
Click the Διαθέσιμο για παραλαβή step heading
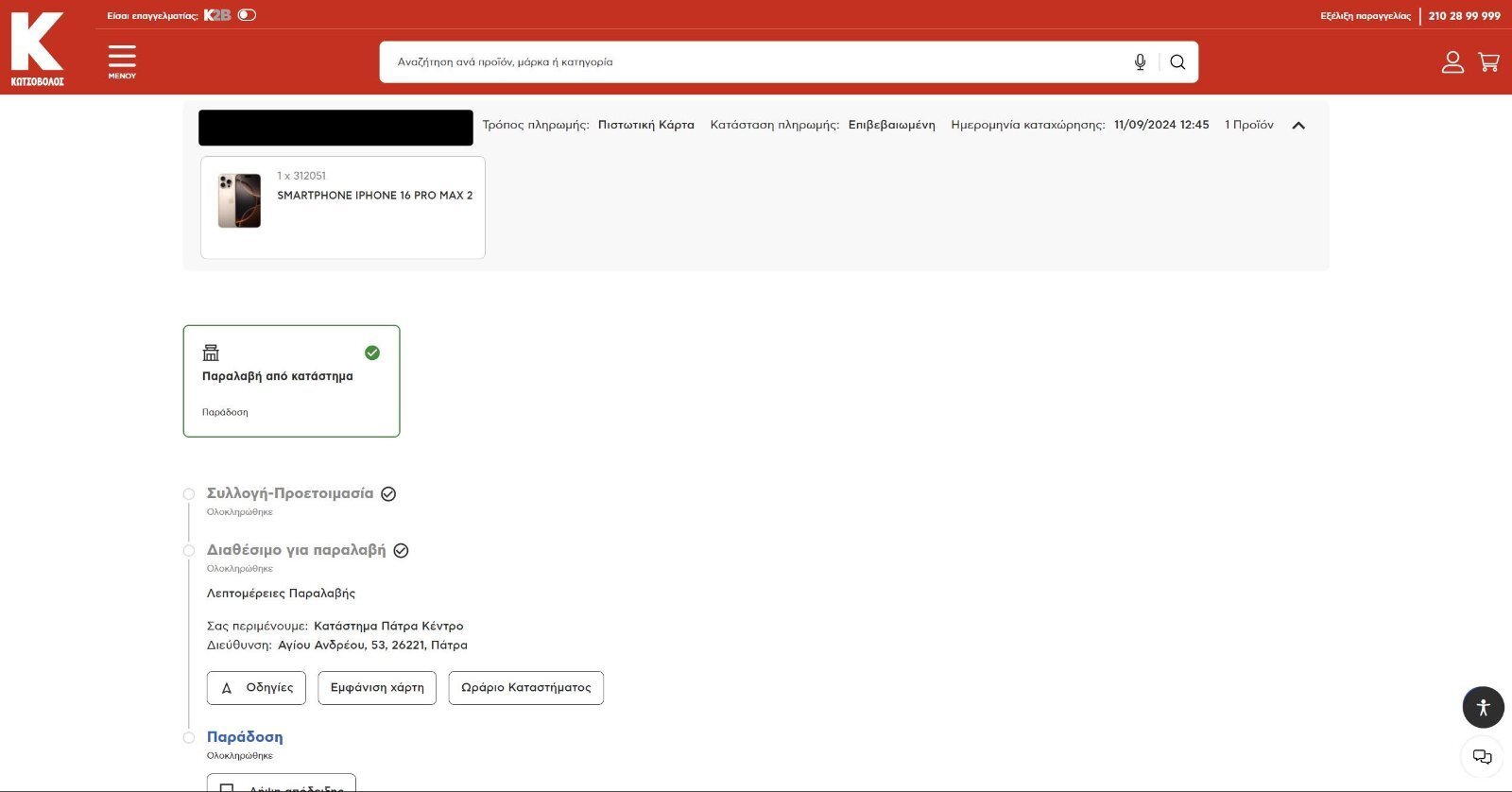(296, 550)
